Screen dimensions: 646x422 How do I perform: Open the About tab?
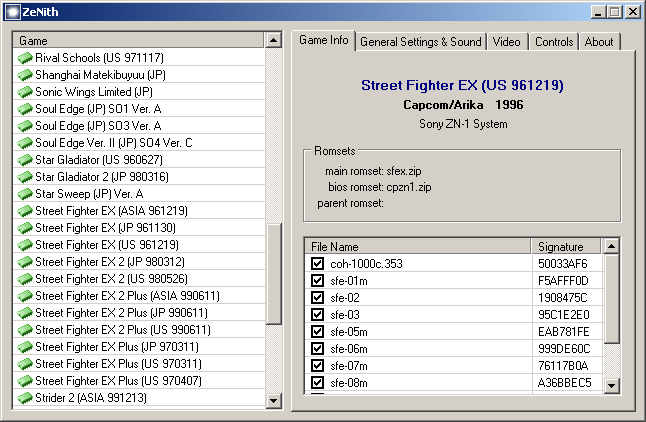coord(599,42)
